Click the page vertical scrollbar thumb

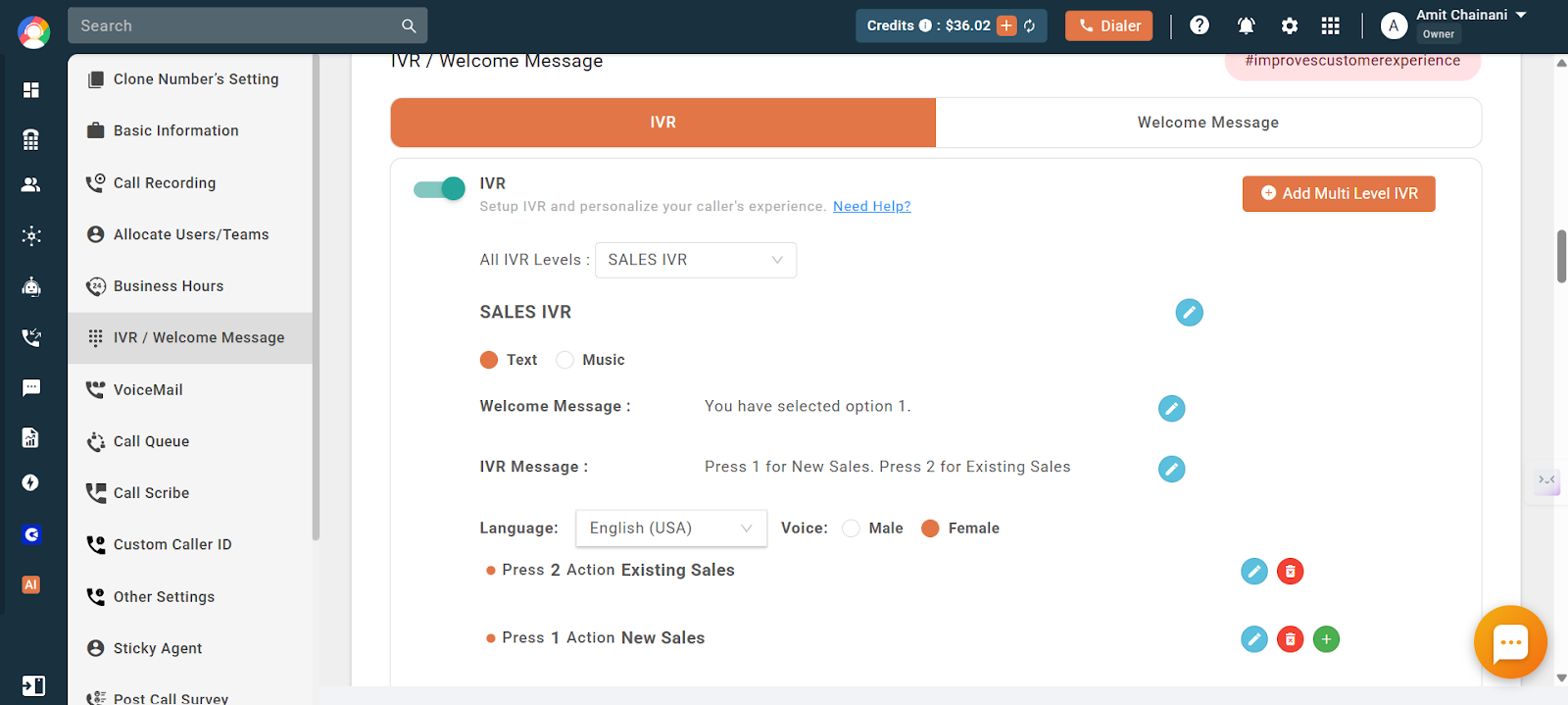coord(1561,256)
